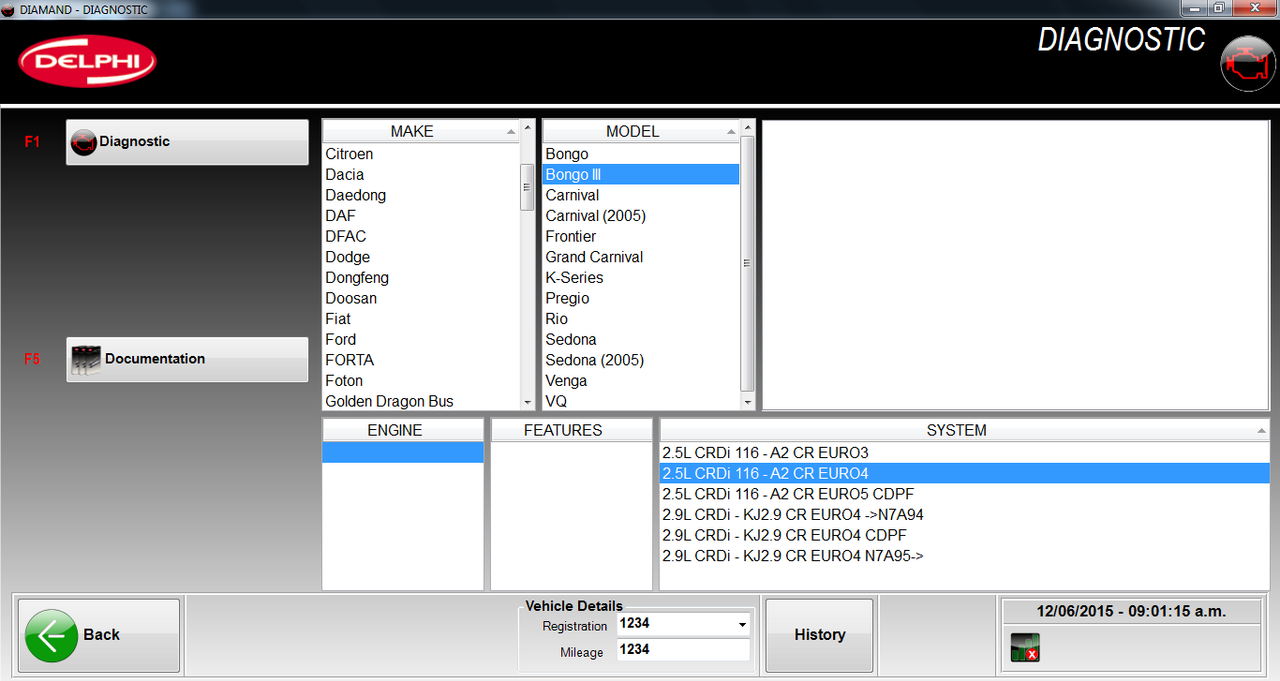
Task: Select the highlighted Bongo III model
Action: point(641,175)
